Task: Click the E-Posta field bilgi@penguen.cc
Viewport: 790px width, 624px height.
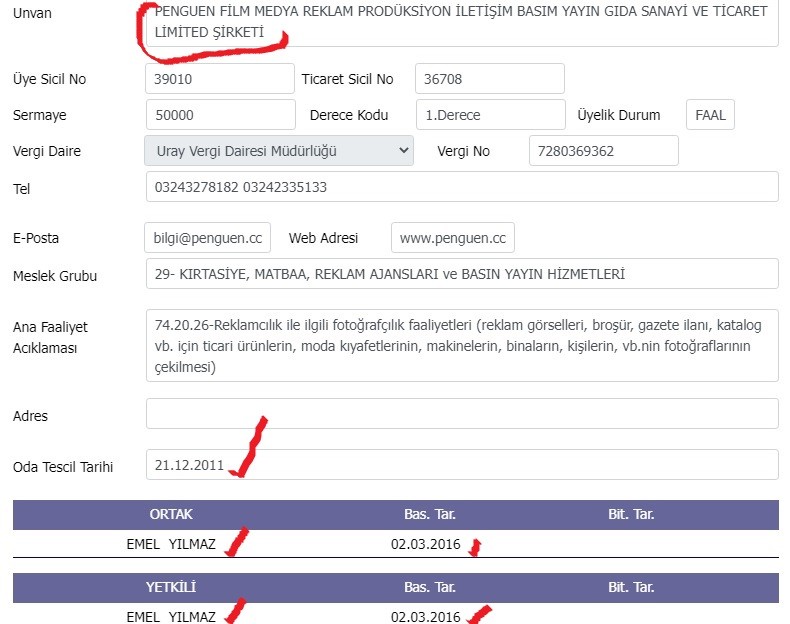Action: coord(208,238)
